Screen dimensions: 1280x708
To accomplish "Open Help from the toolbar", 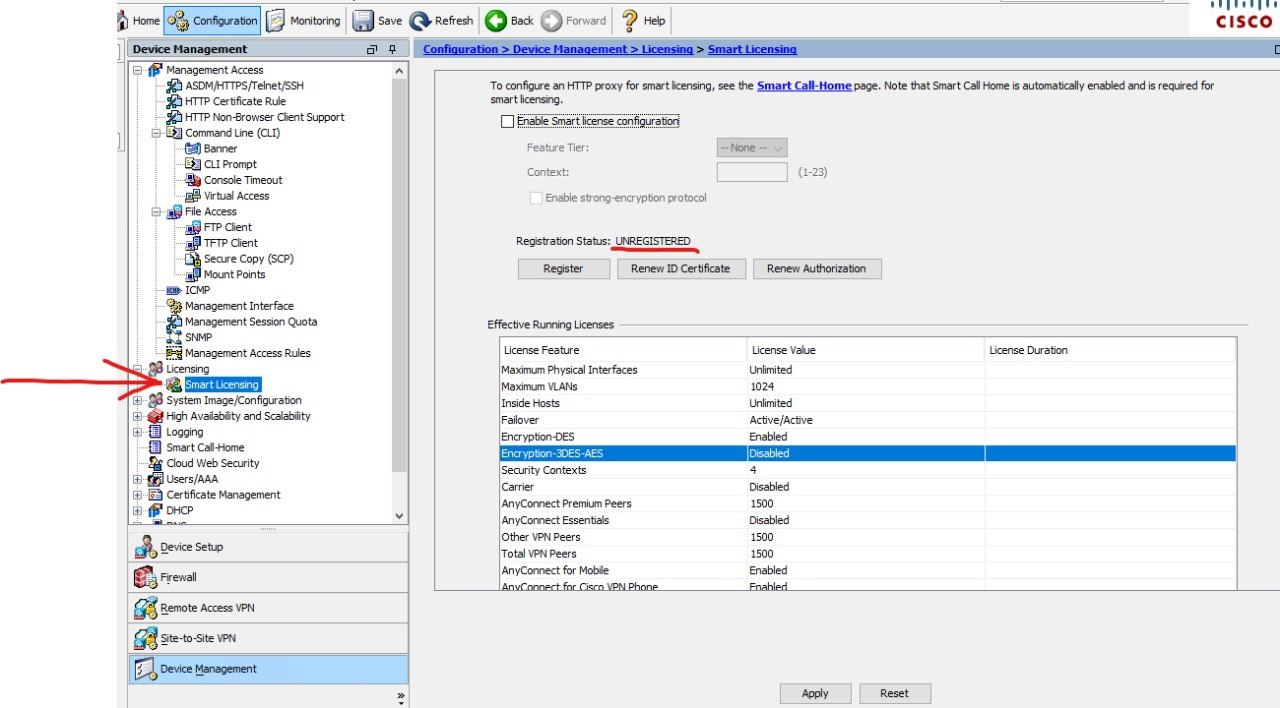I will (x=642, y=20).
